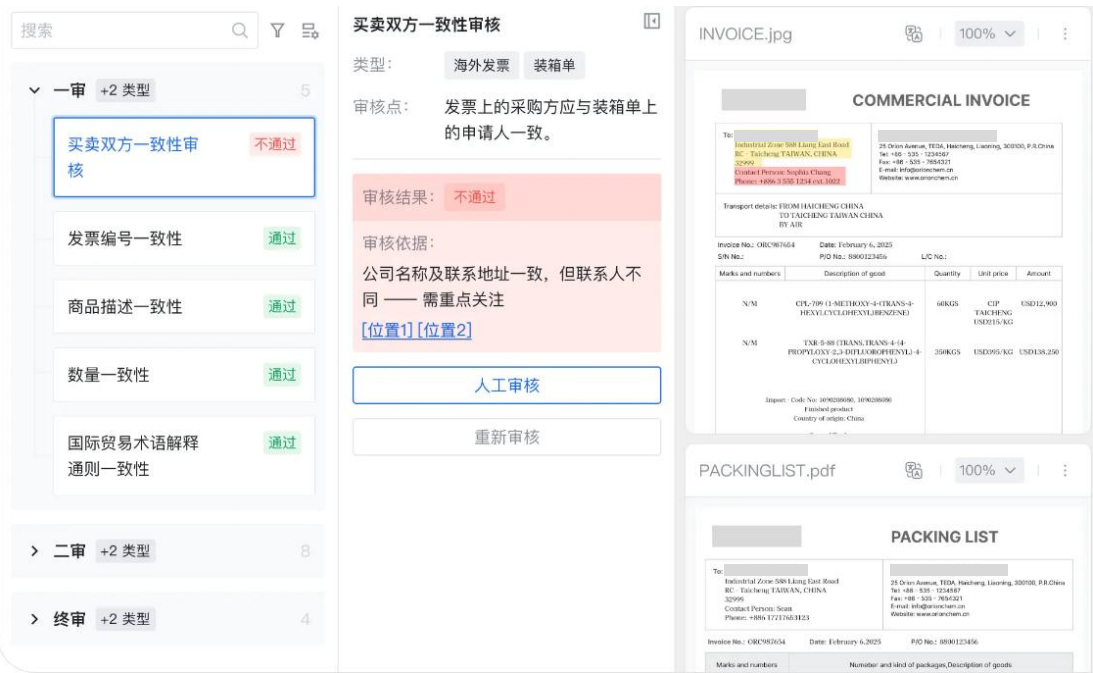
Task: Click 审核依据 explanation text
Action: tap(502, 287)
